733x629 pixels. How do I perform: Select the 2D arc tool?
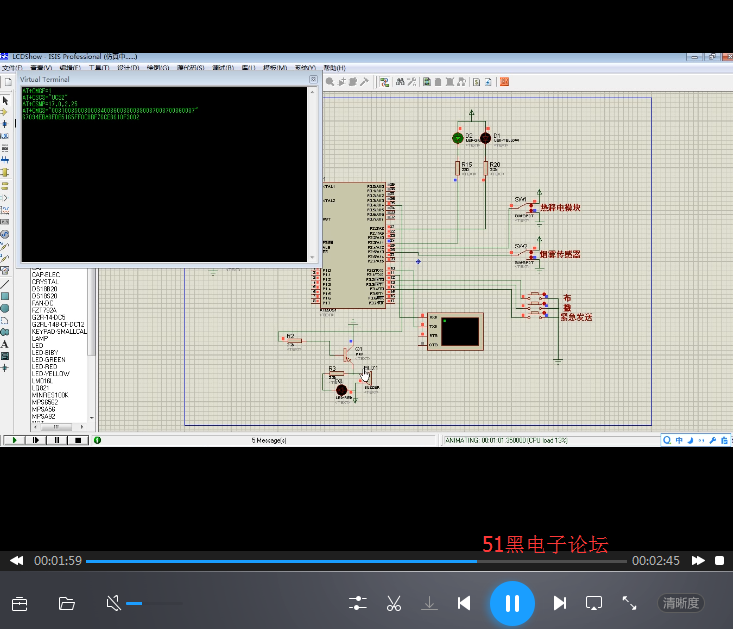click(5, 320)
